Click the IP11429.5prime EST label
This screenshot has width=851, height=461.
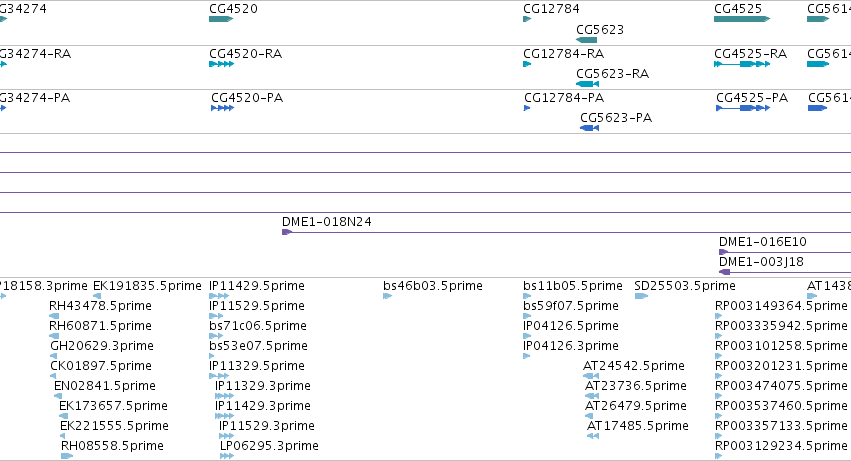point(257,286)
